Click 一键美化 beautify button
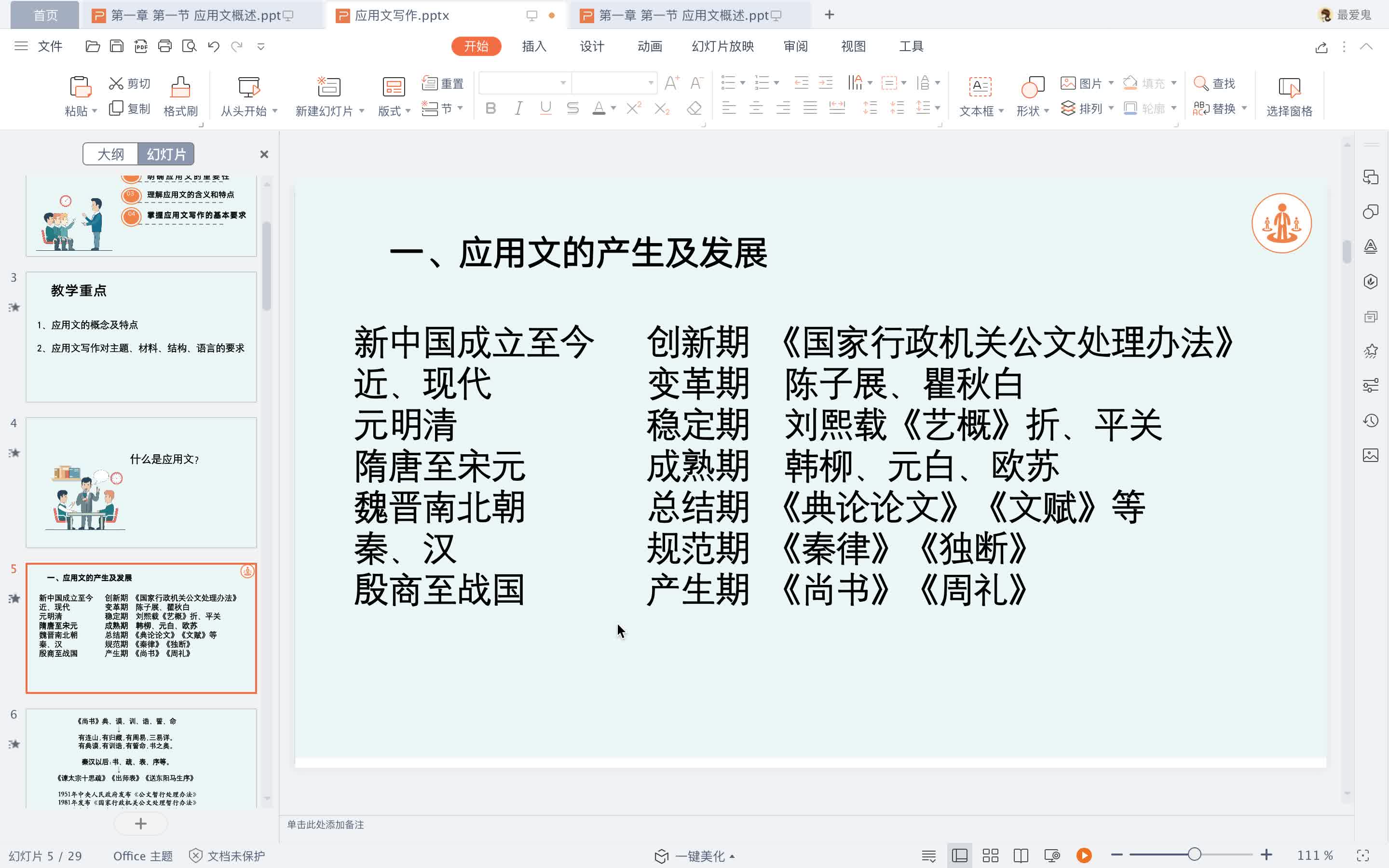 [694, 856]
